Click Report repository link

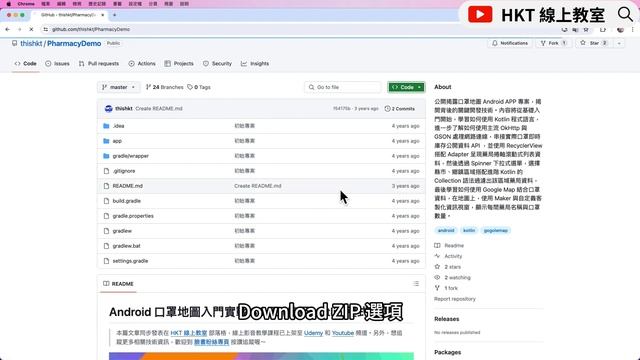click(455, 299)
